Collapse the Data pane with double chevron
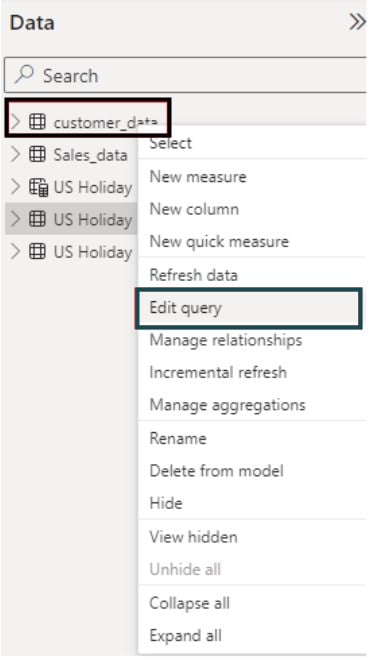 click(x=357, y=22)
